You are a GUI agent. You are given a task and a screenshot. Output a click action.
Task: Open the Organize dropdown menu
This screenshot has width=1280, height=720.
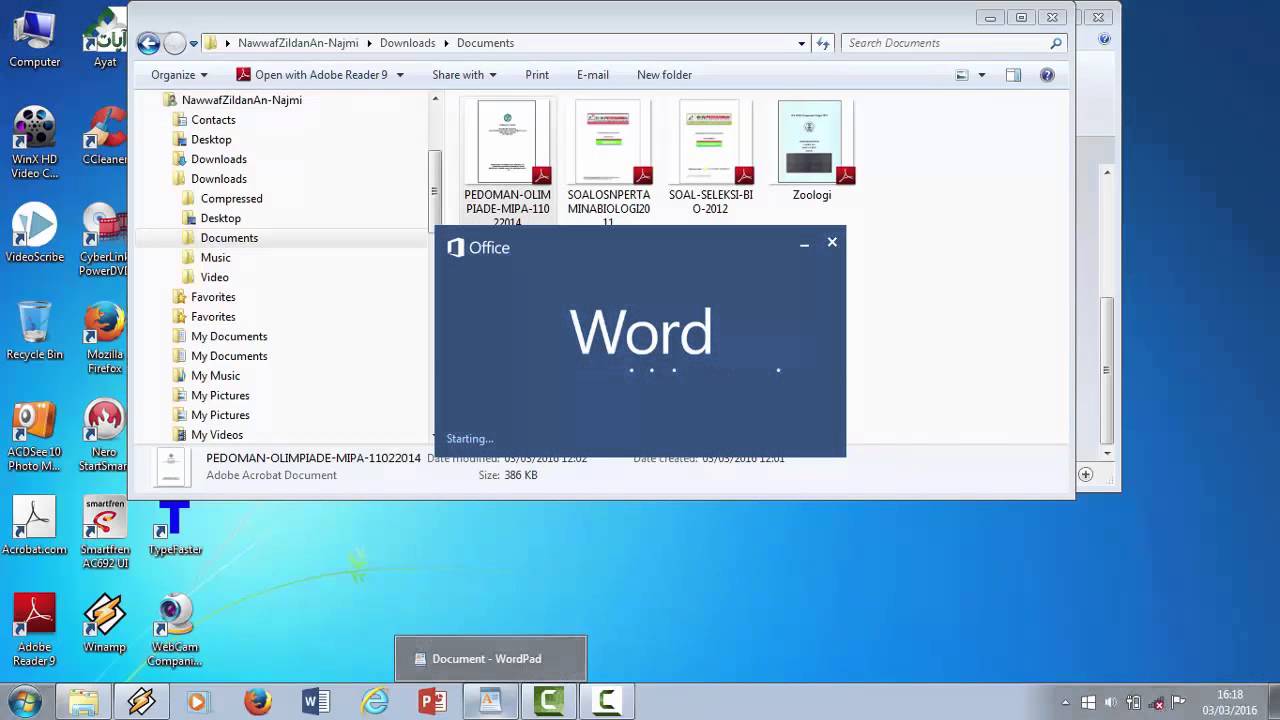[x=179, y=75]
